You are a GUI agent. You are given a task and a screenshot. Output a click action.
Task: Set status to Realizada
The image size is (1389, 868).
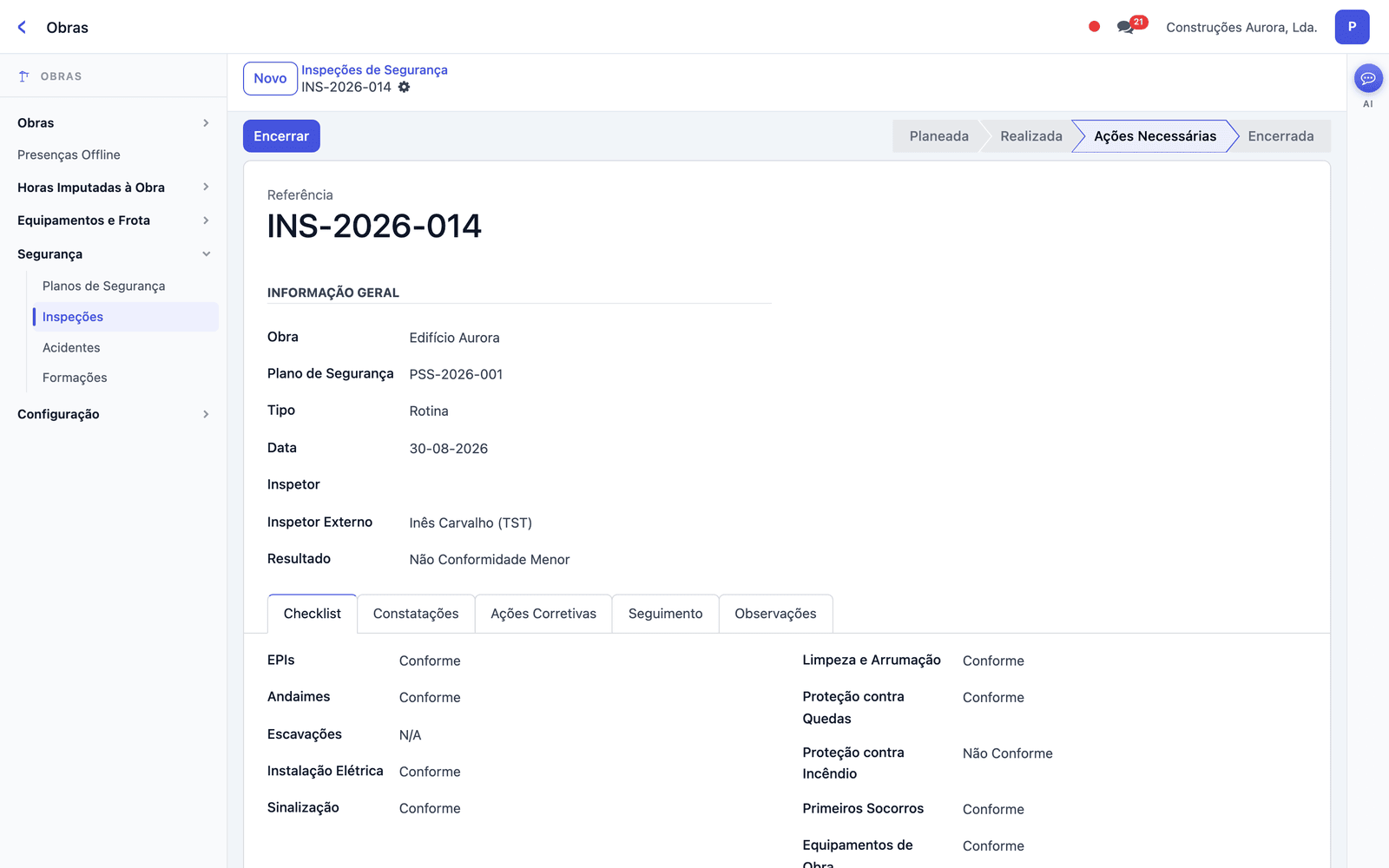[1031, 136]
